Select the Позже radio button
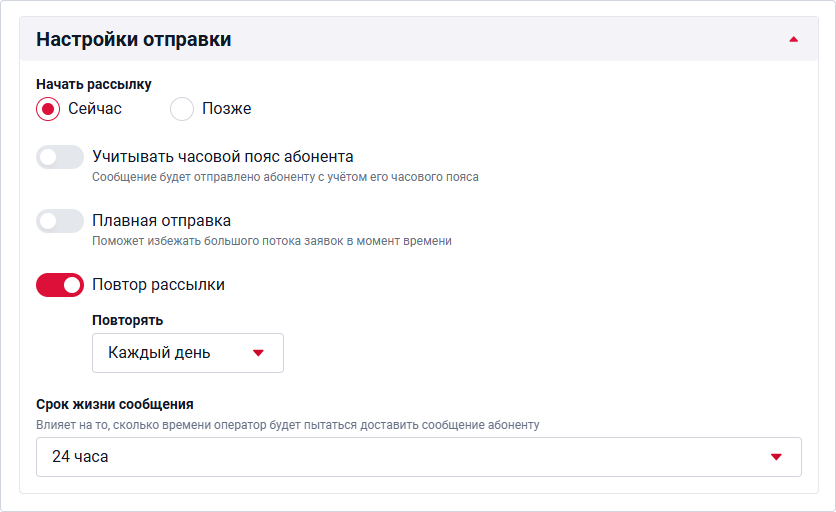This screenshot has width=836, height=512. (x=182, y=109)
